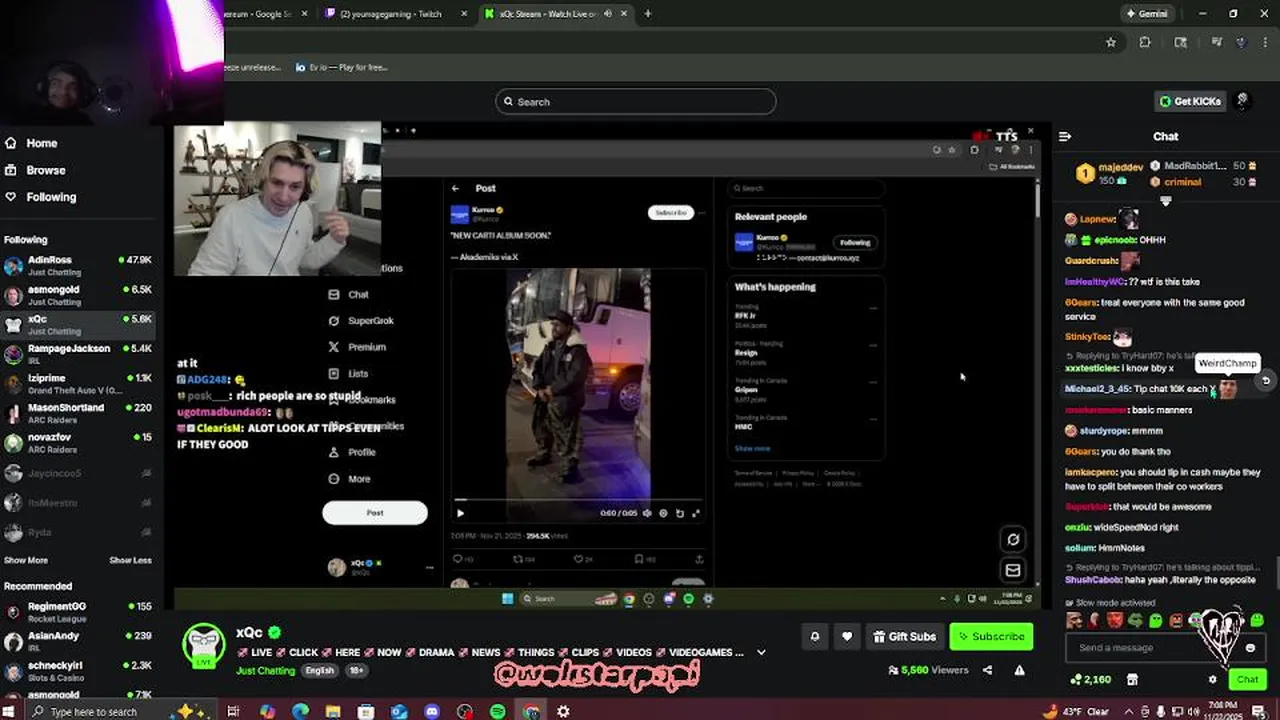Mute the tweet video volume icon
This screenshot has height=720, width=1280.
647,513
